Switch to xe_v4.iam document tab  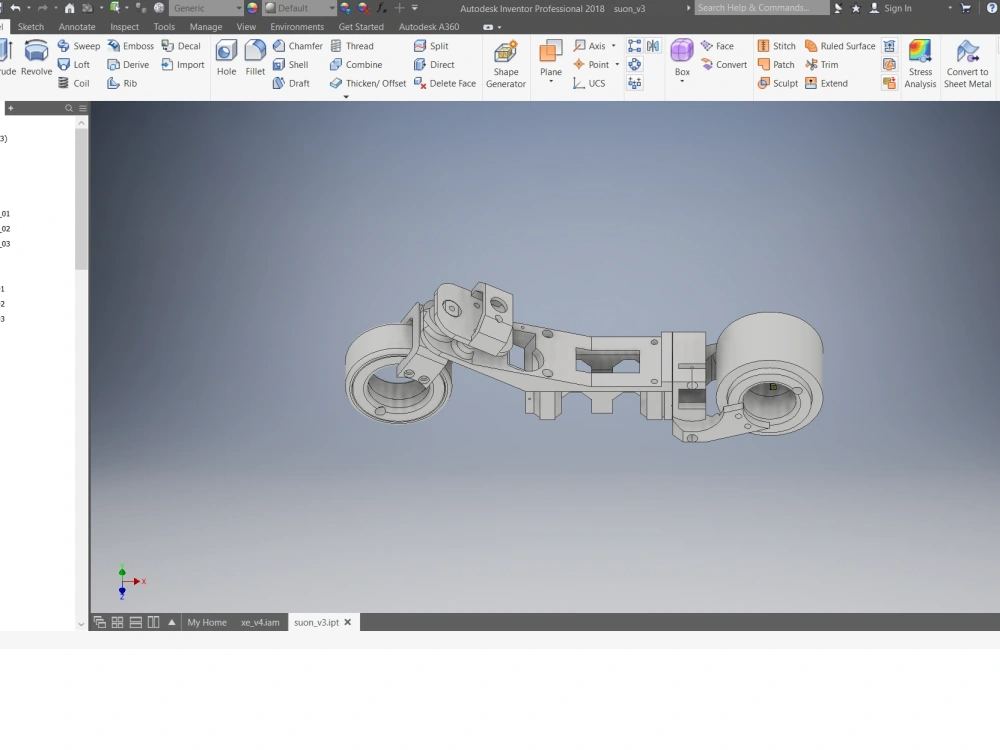260,622
